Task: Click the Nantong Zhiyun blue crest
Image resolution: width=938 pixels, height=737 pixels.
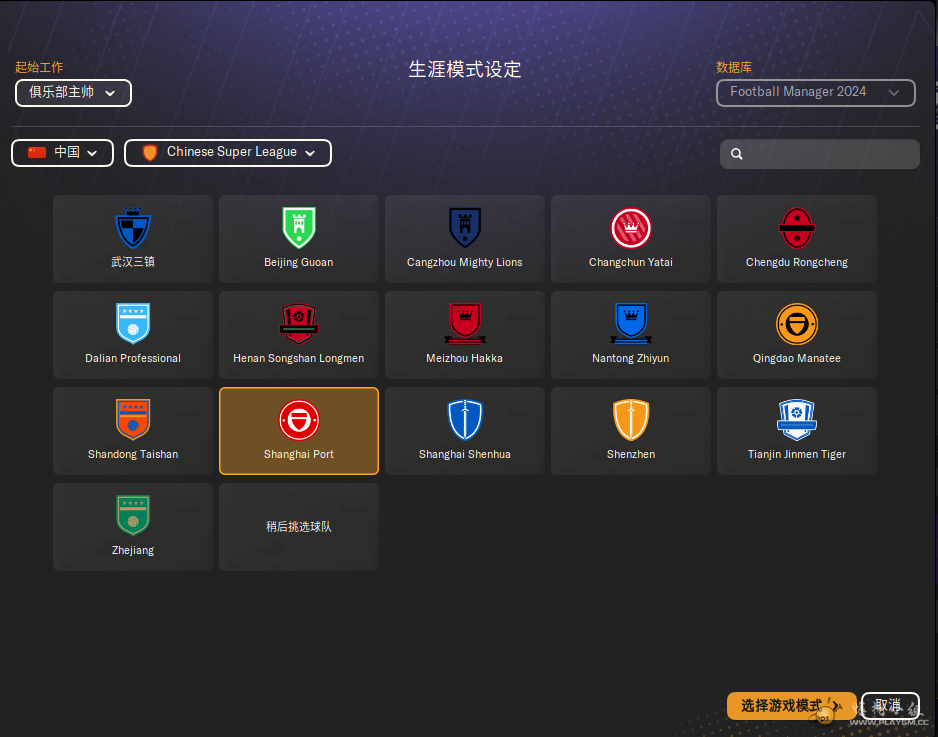Action: (x=631, y=324)
